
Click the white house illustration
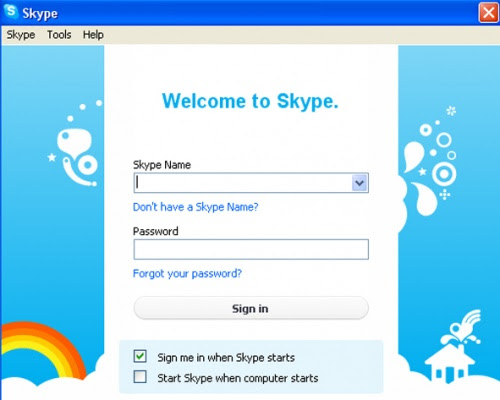449,363
